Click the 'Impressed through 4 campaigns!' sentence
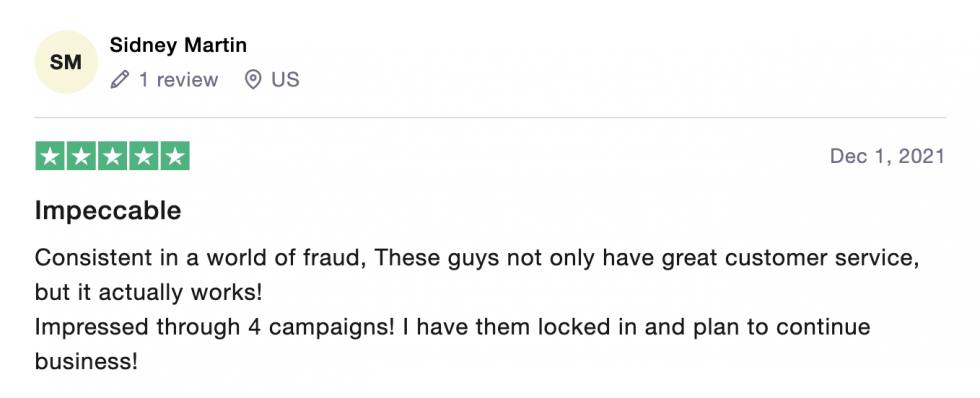Image resolution: width=980 pixels, height=398 pixels. (x=214, y=327)
